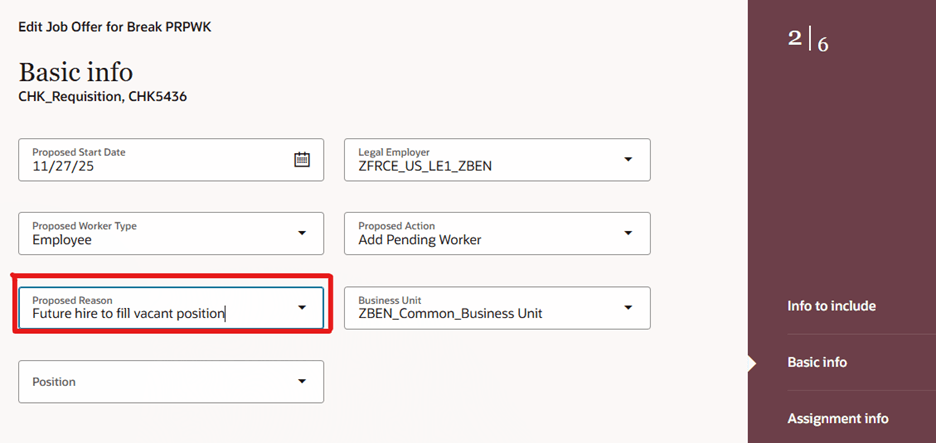Click the Proposed Start Date field

[171, 160]
